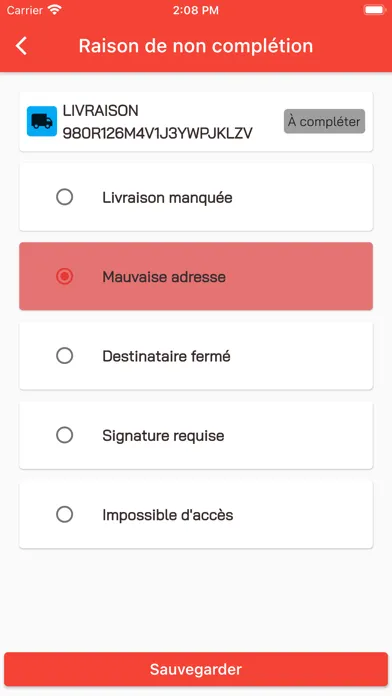Open the LIVRAISON 980R126M4V1J3YWPJKLZV card
Viewport: 392px width, 696px height.
tap(196, 122)
